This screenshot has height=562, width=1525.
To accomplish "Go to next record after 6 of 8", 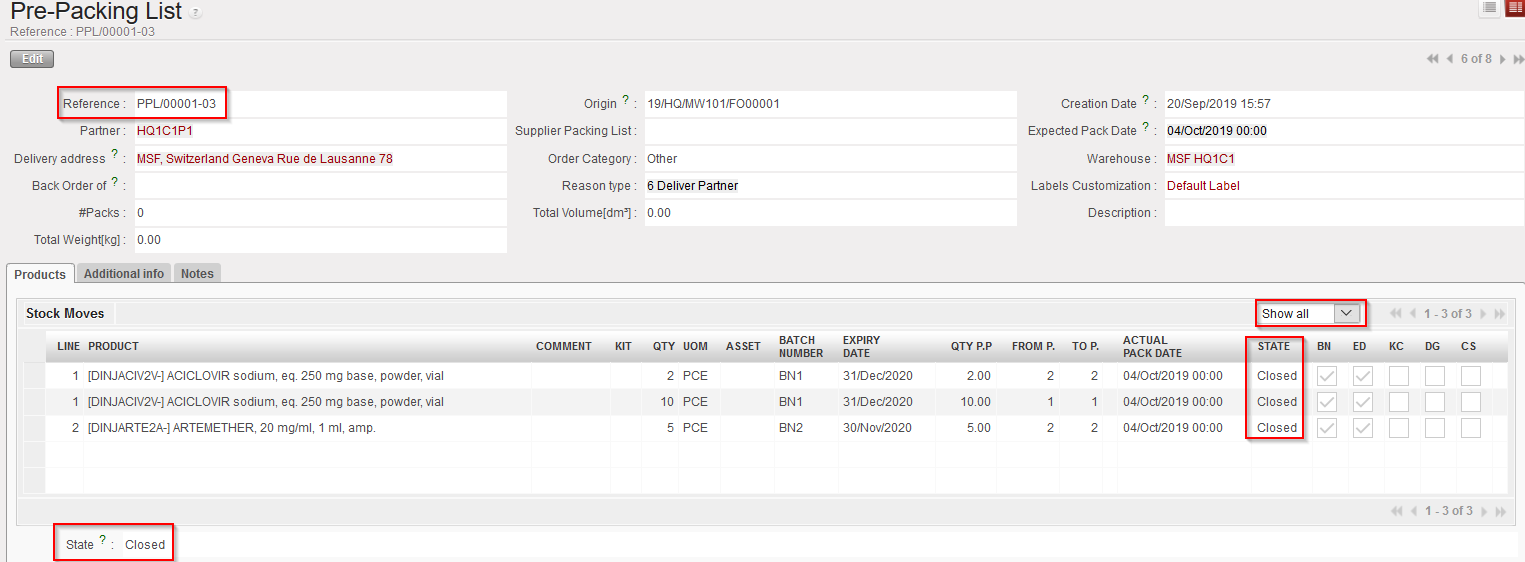I will [1502, 59].
